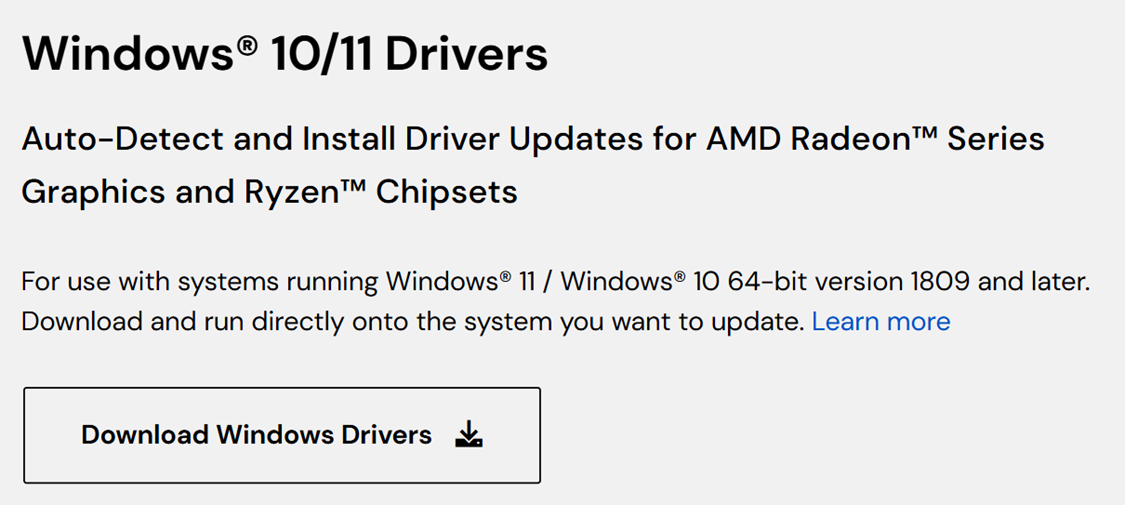Click the "10/11" numbers in the heading
The image size is (1125, 505).
point(321,53)
